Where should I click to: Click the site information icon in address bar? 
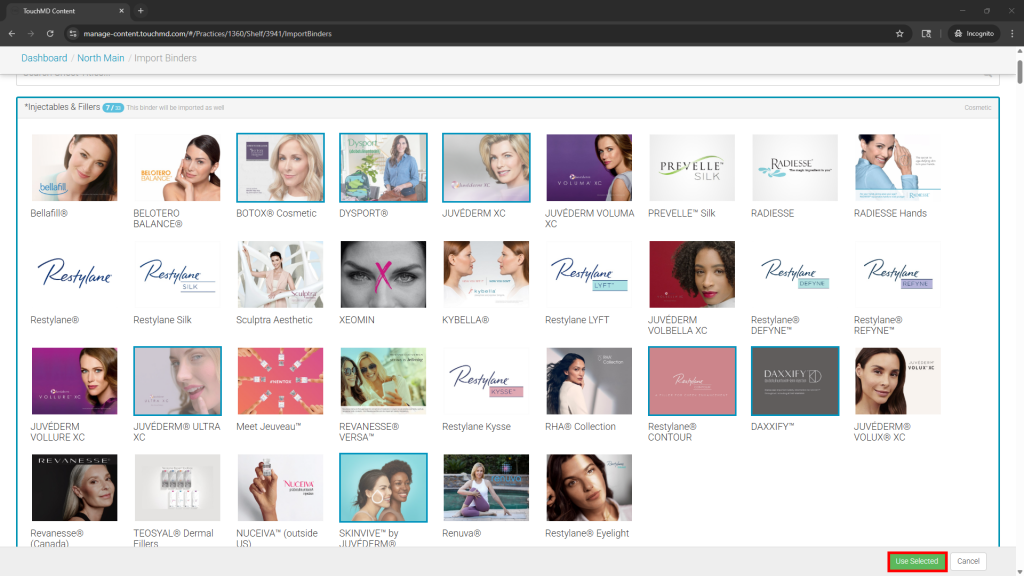point(73,33)
